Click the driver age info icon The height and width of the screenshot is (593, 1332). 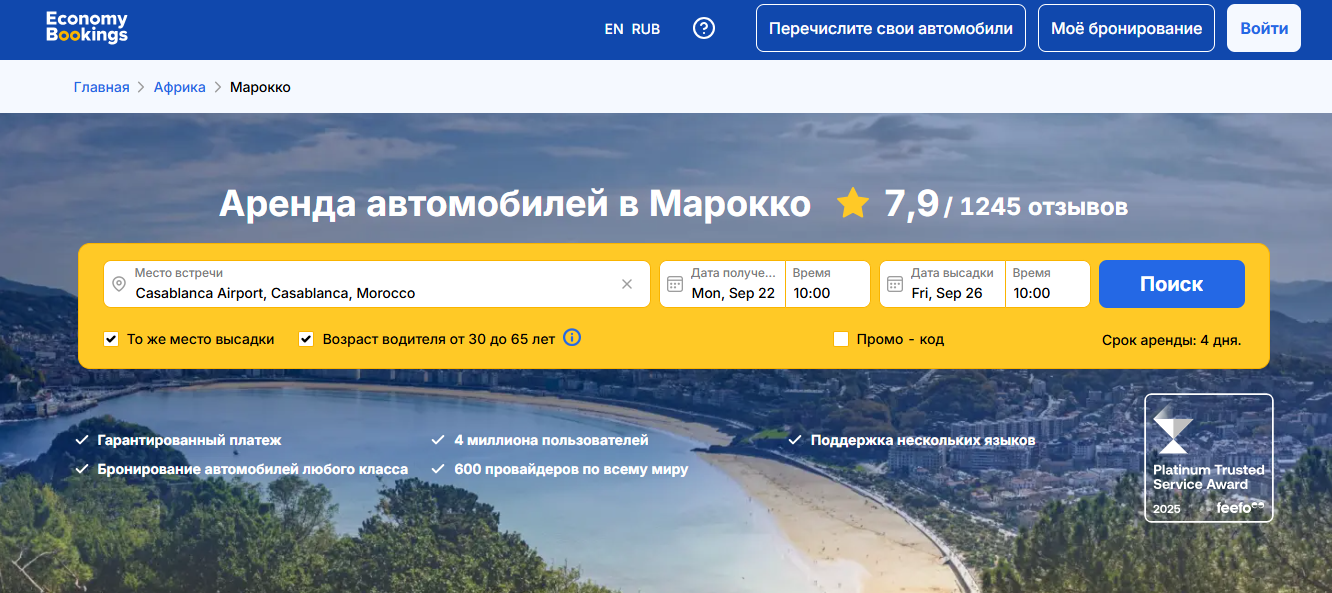(572, 338)
